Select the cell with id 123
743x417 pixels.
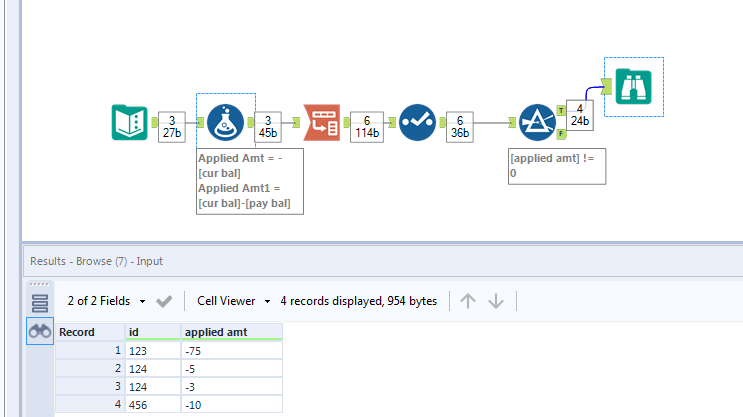tap(153, 351)
